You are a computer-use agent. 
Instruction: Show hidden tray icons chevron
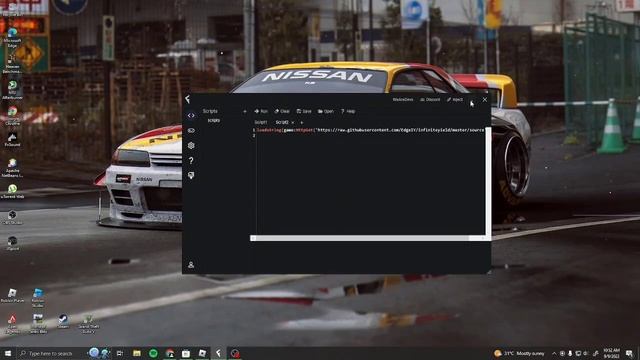pos(554,353)
